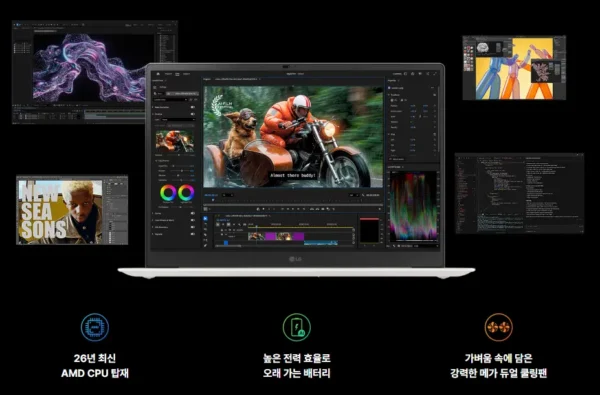
Task: Expand the Basic Correction section arrow
Action: coord(153,107)
